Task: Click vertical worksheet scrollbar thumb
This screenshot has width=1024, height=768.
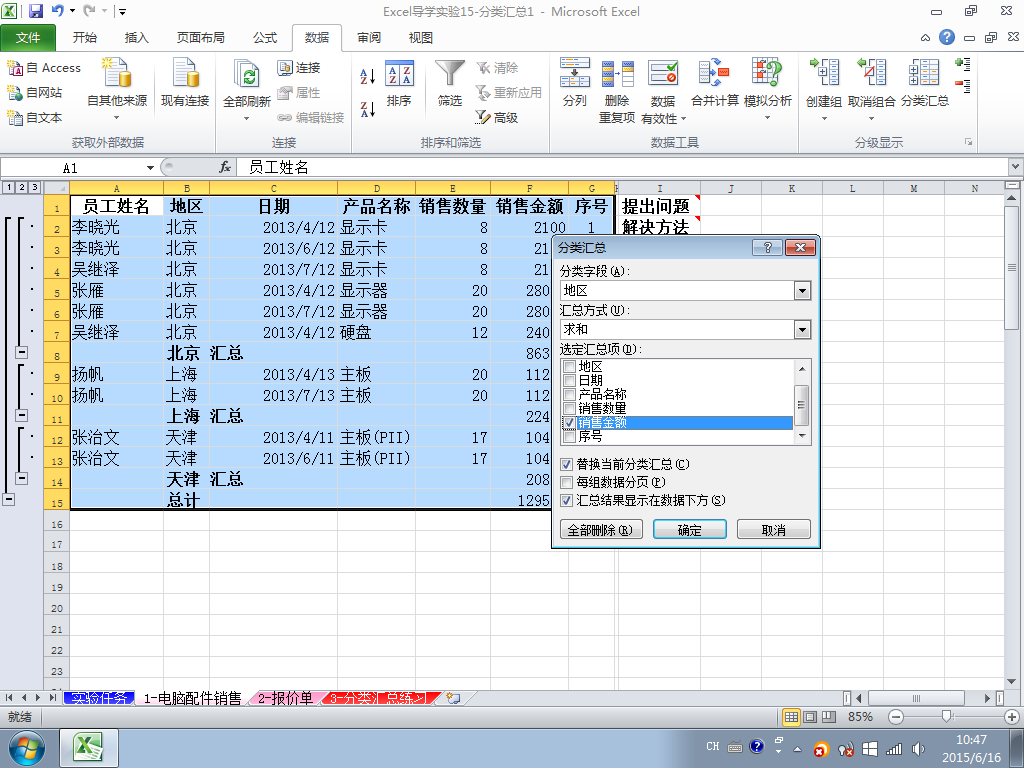Action: [x=1012, y=268]
